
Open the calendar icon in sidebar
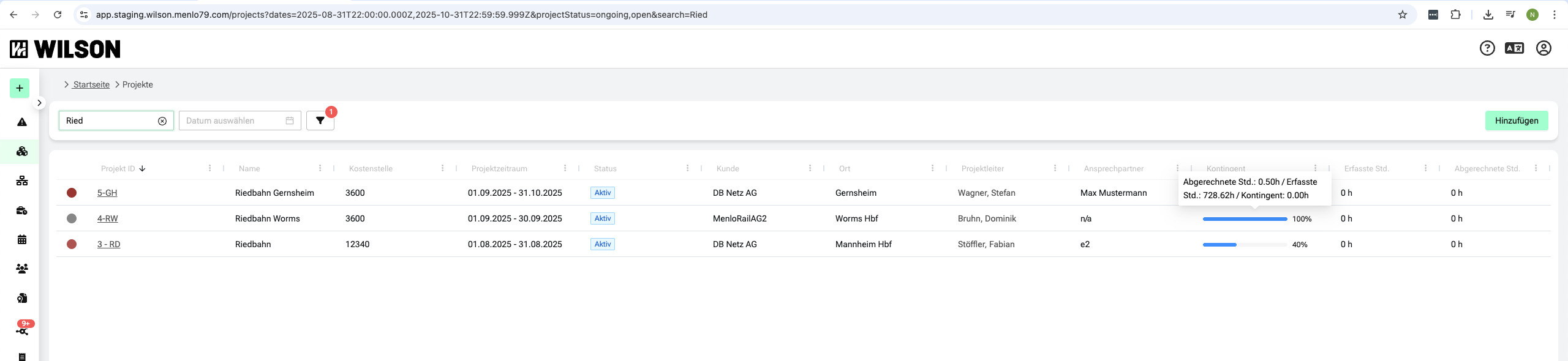pos(22,239)
